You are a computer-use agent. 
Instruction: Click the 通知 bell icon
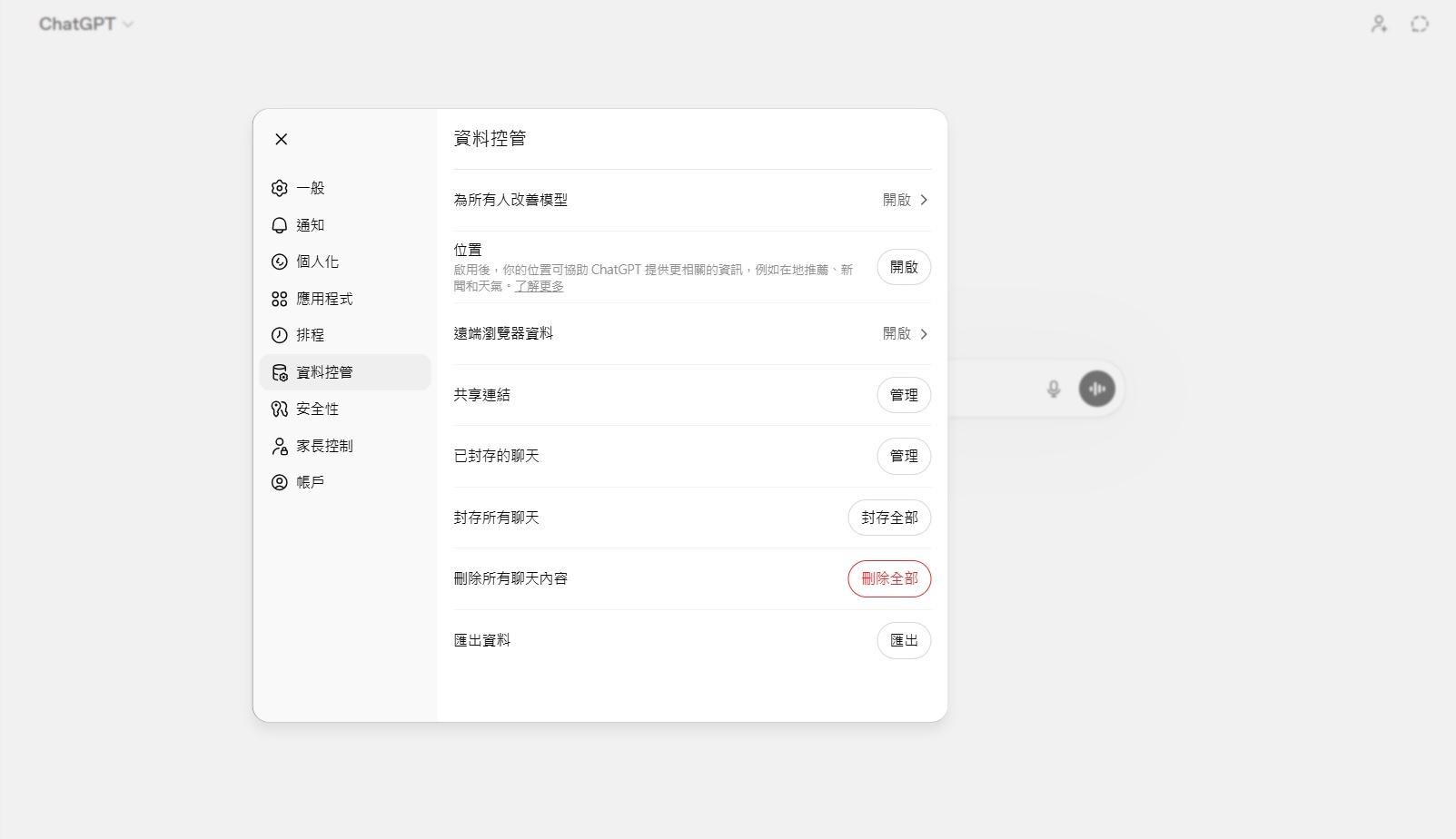coord(280,225)
